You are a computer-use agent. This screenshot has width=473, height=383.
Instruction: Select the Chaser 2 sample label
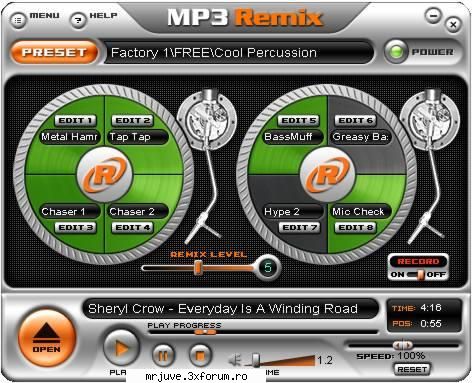(138, 211)
